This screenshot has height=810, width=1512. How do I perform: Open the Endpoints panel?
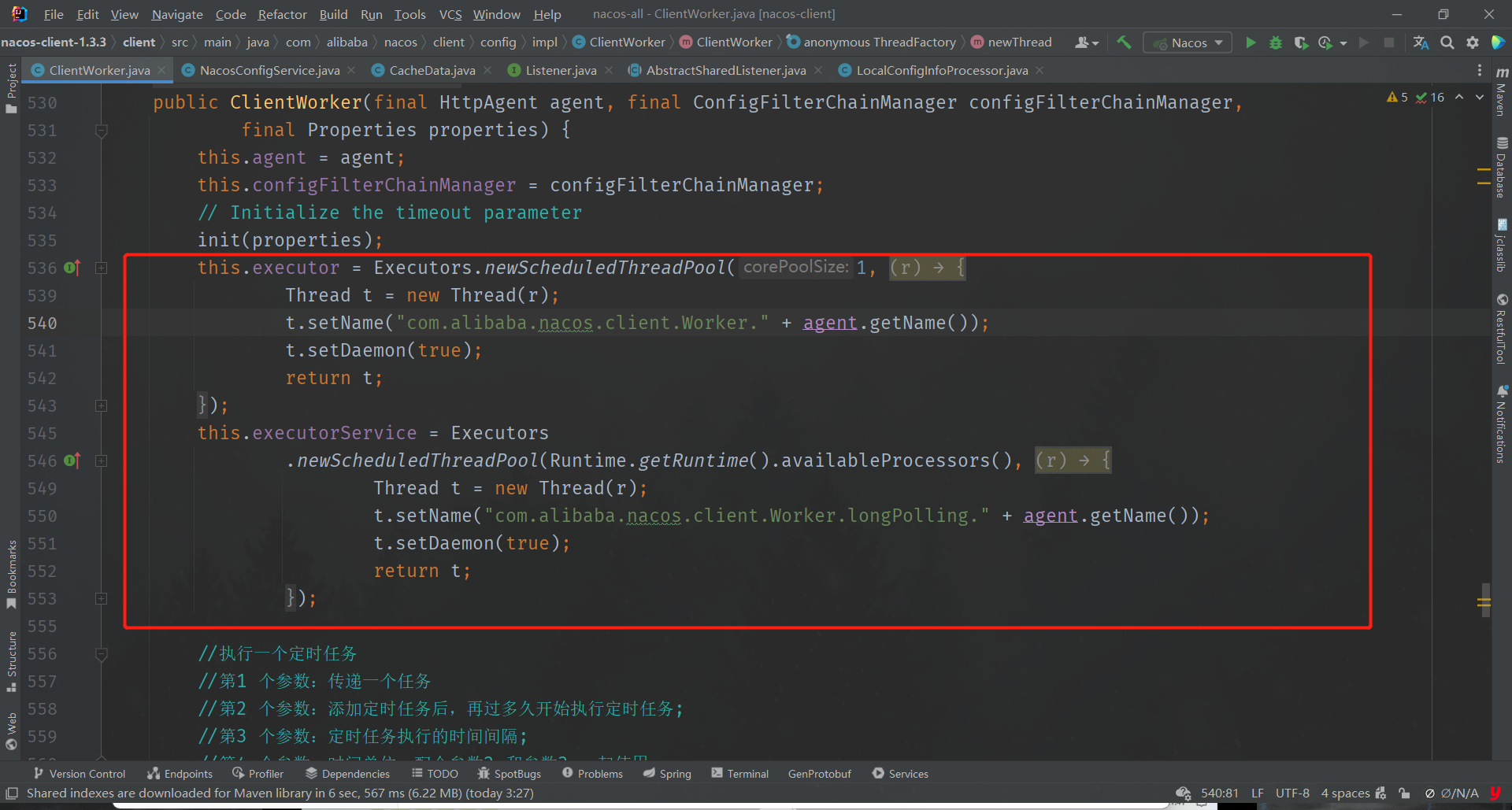(180, 774)
